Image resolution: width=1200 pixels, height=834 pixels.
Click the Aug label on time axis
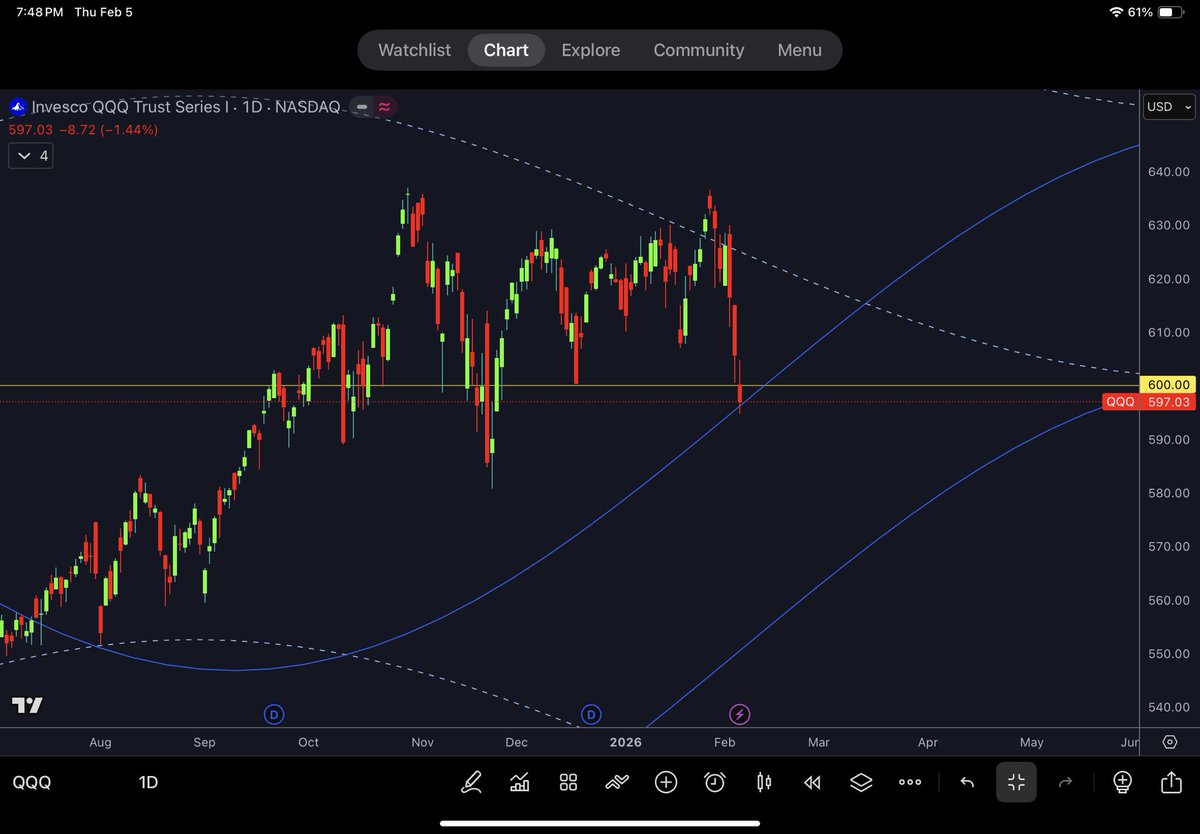[x=100, y=742]
